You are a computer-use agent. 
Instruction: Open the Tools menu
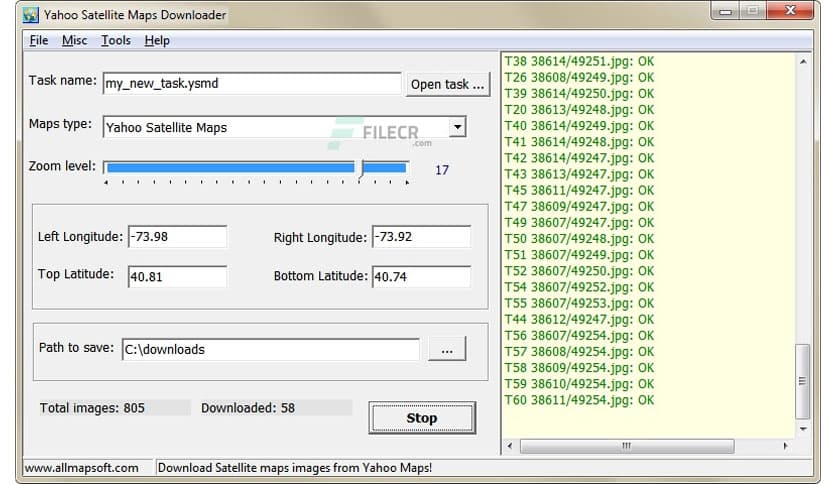tap(116, 41)
